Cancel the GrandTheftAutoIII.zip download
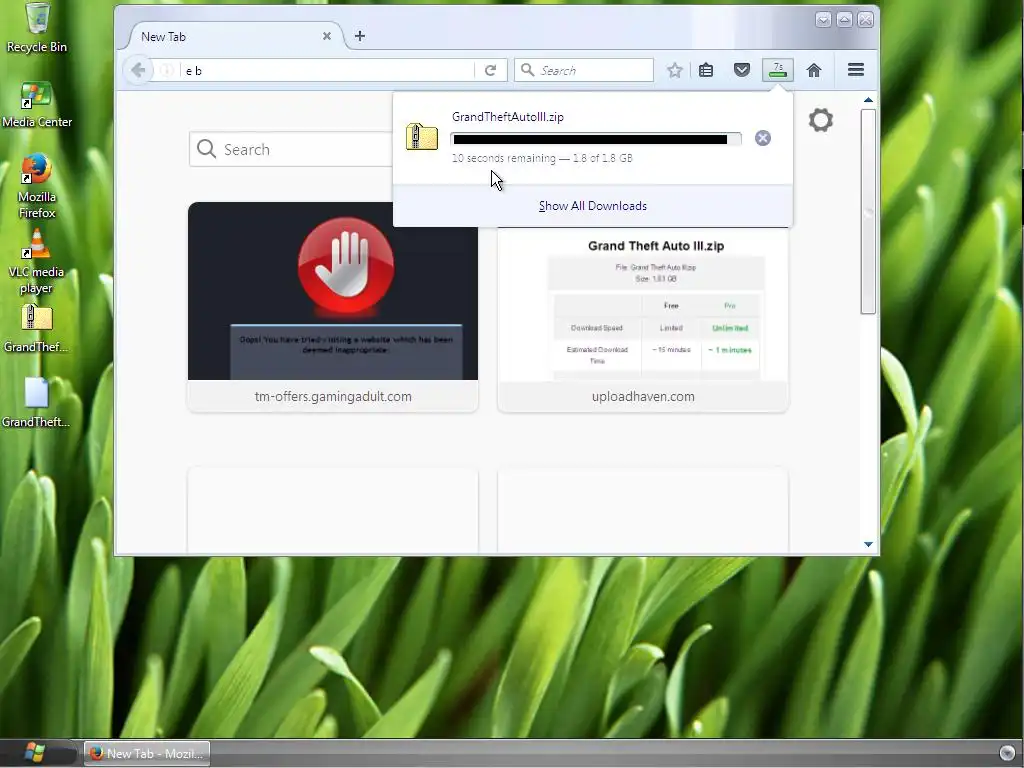The height and width of the screenshot is (768, 1024). [x=763, y=138]
